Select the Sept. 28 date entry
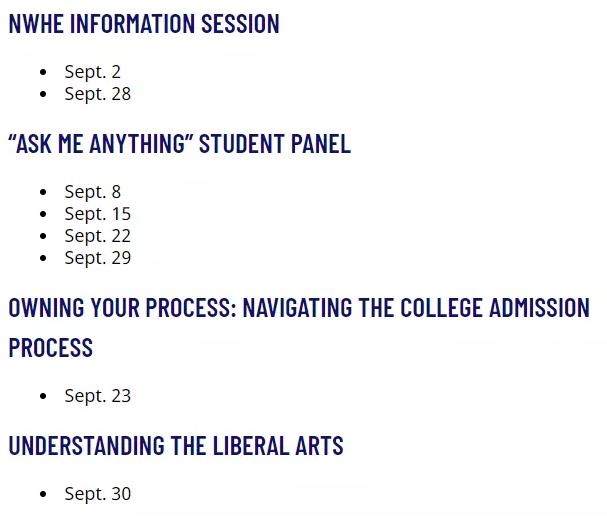 pyautogui.click(x=98, y=94)
